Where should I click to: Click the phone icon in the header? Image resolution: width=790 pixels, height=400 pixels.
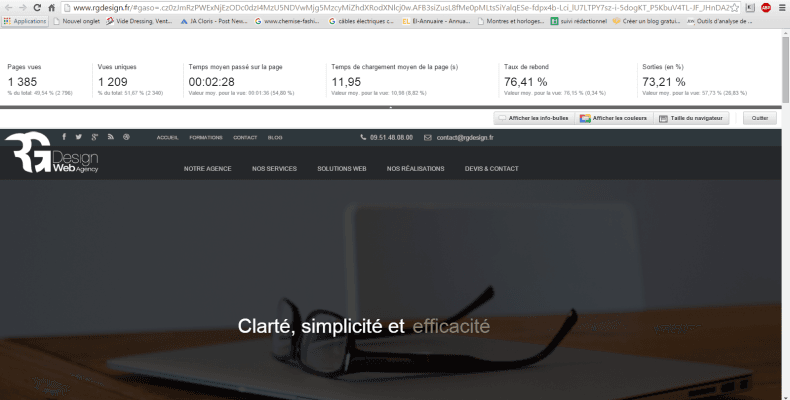click(363, 137)
